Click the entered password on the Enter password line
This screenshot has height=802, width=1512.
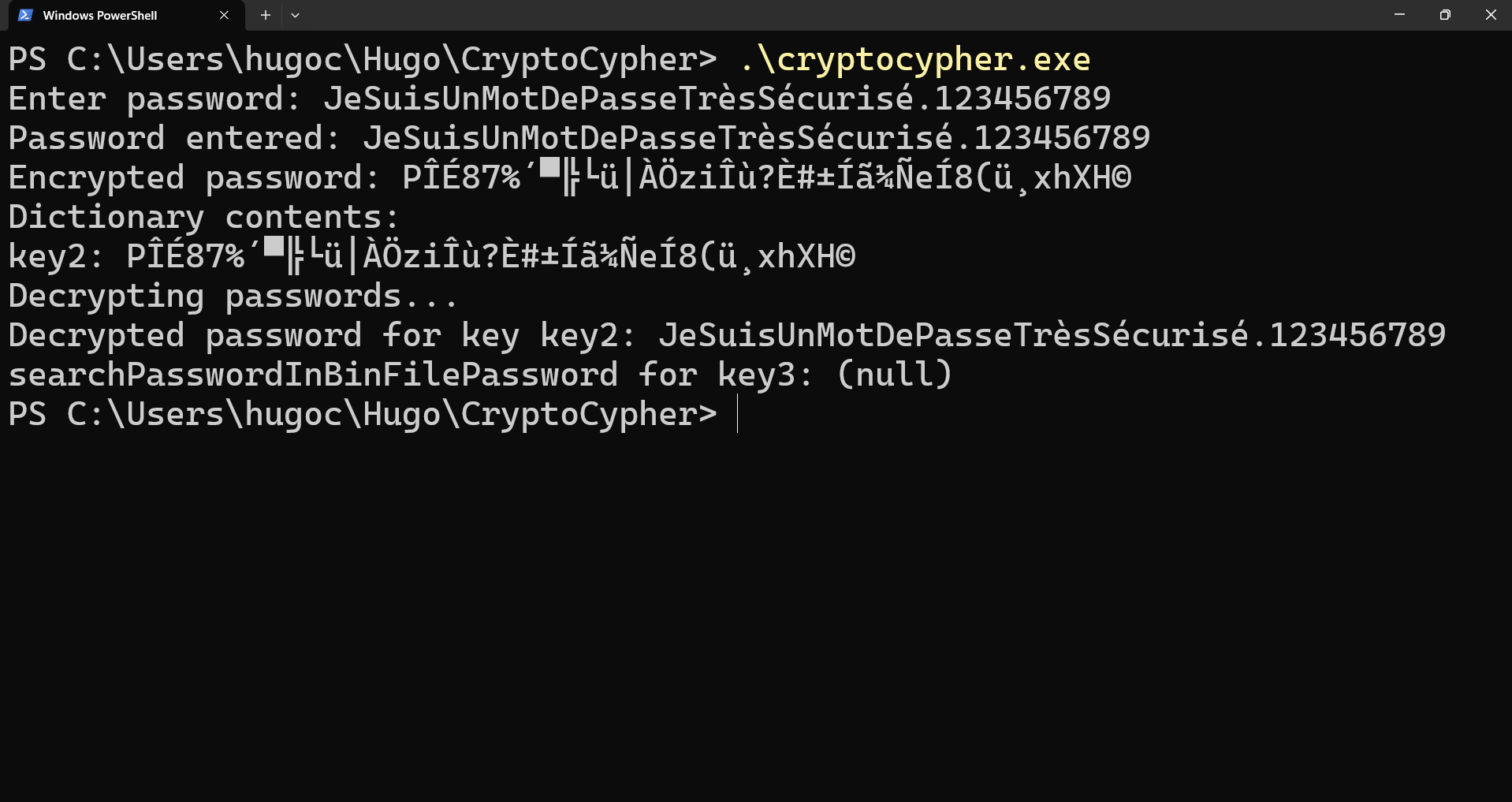pyautogui.click(x=717, y=99)
